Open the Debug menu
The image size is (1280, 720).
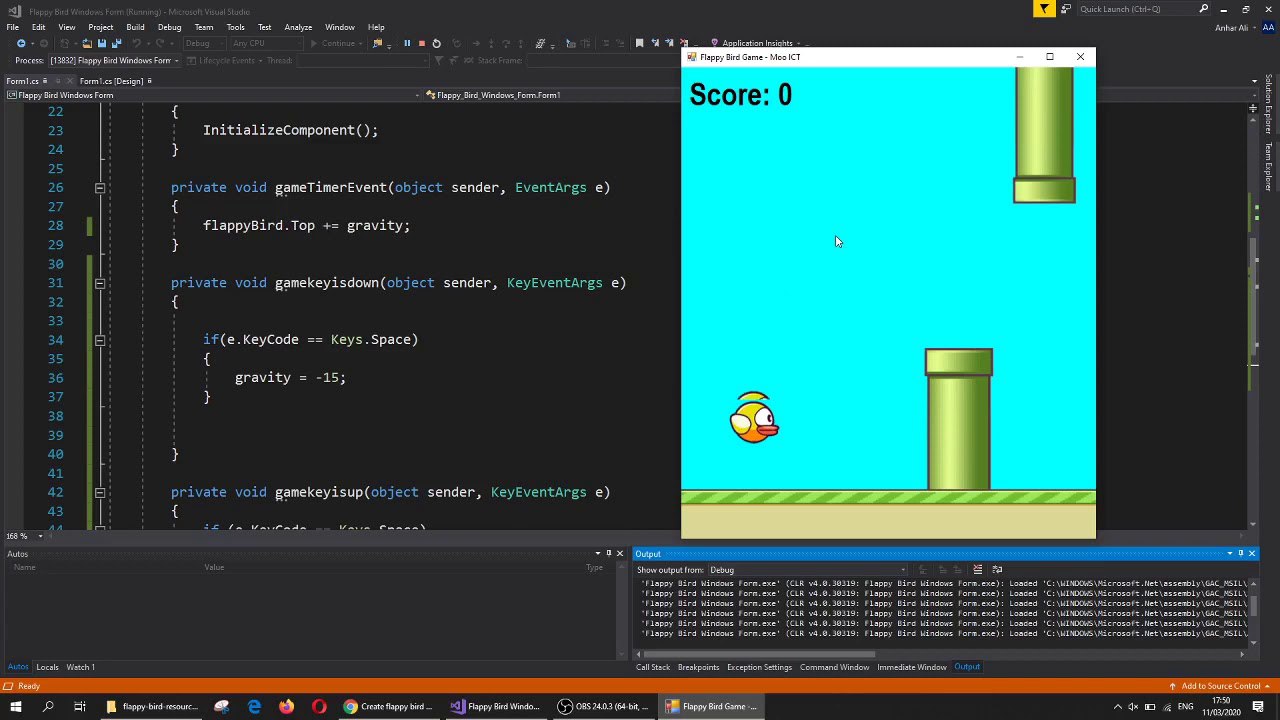pyautogui.click(x=169, y=27)
